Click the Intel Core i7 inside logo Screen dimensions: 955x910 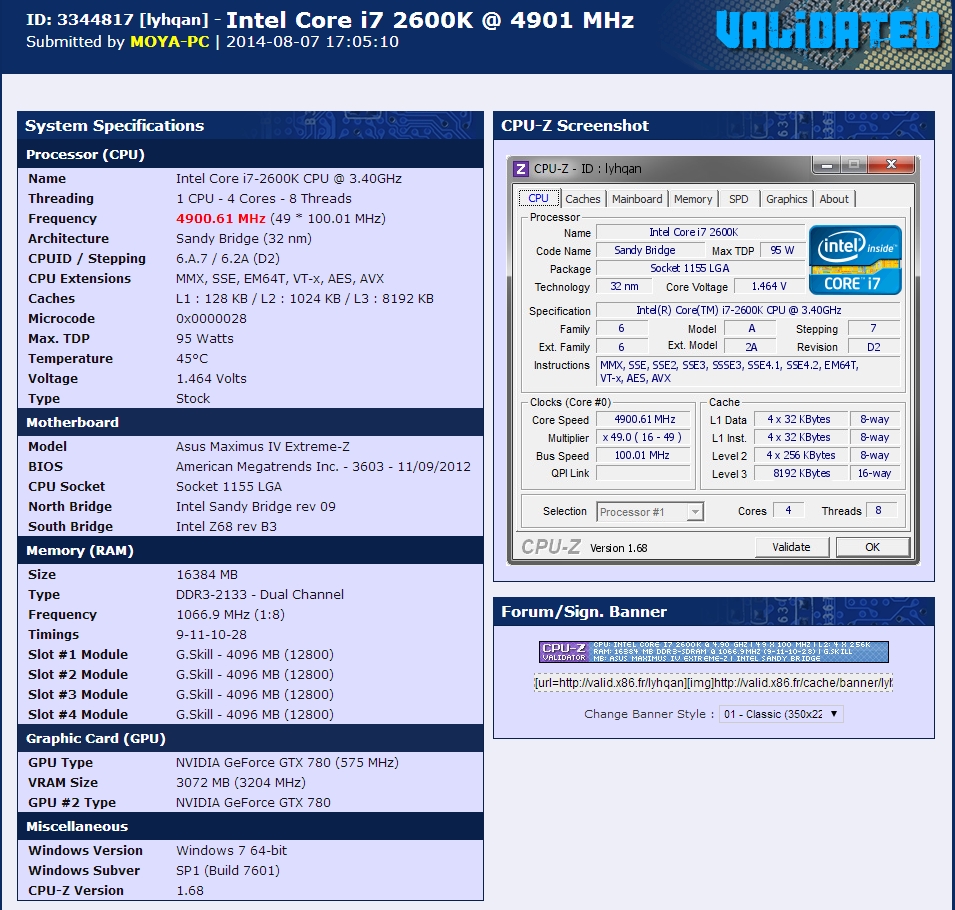pyautogui.click(x=855, y=260)
